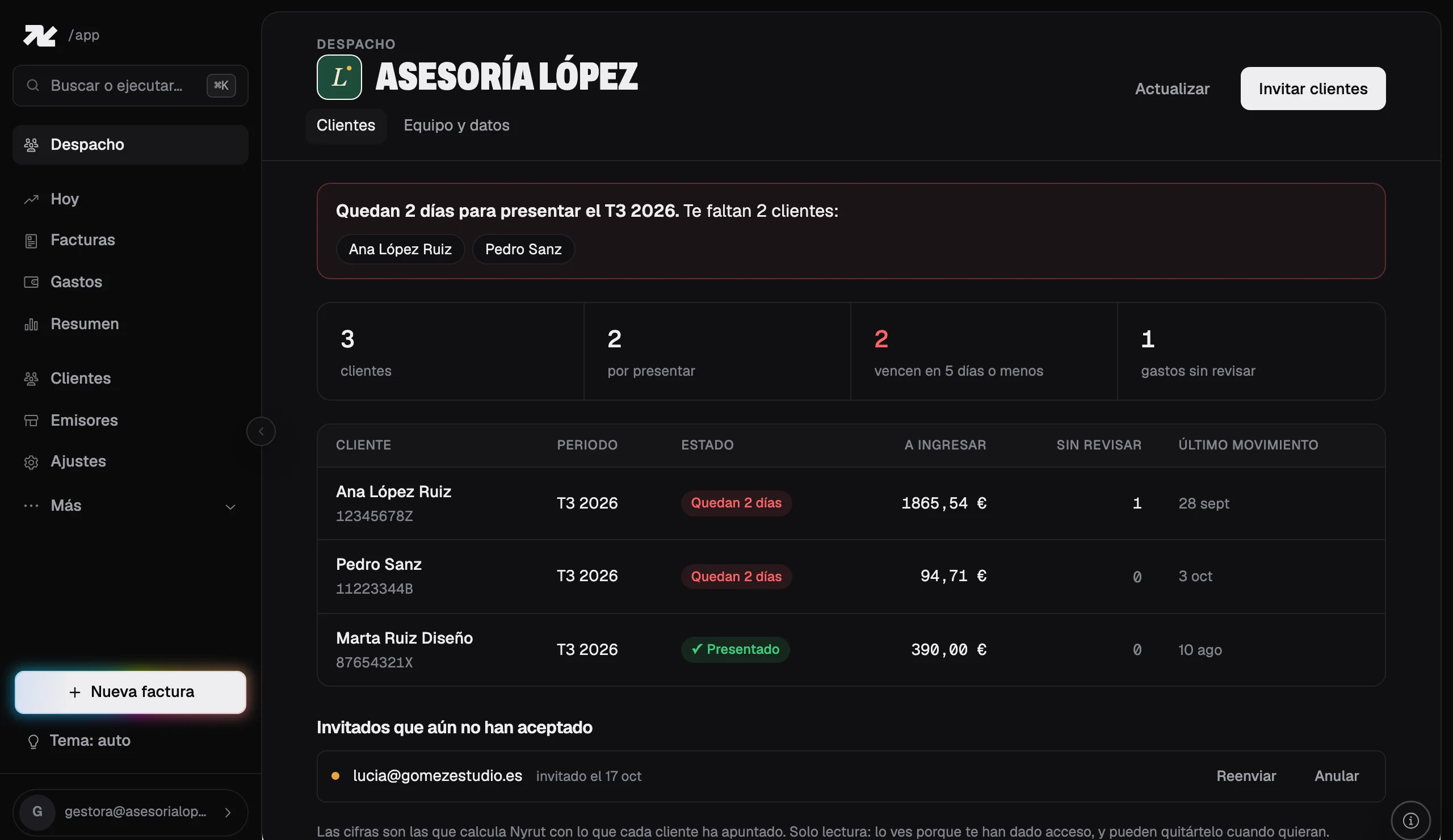Click the vencen en 5 días stat card
The height and width of the screenshot is (840, 1453).
(983, 351)
